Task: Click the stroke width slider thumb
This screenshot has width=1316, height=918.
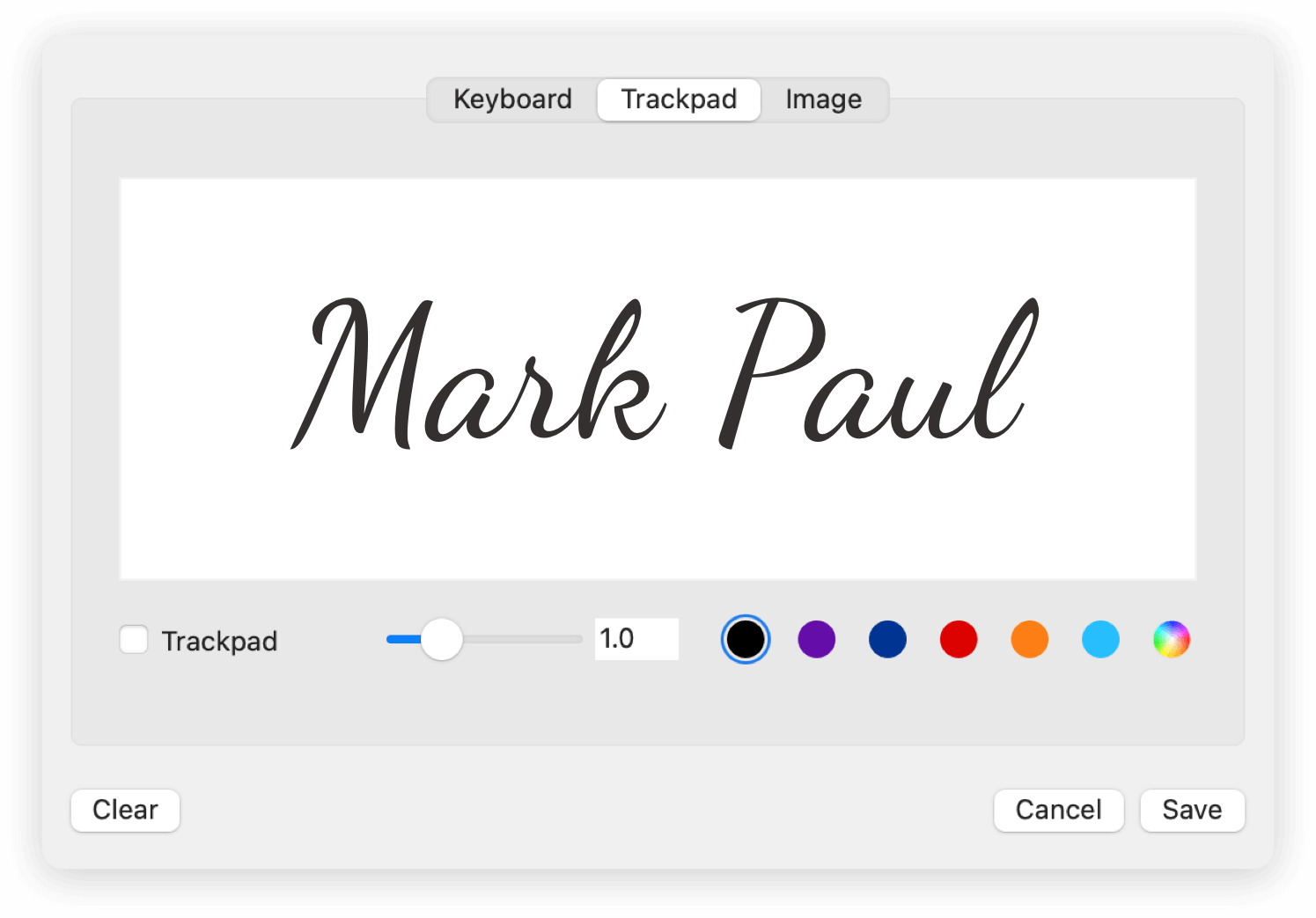Action: [441, 639]
